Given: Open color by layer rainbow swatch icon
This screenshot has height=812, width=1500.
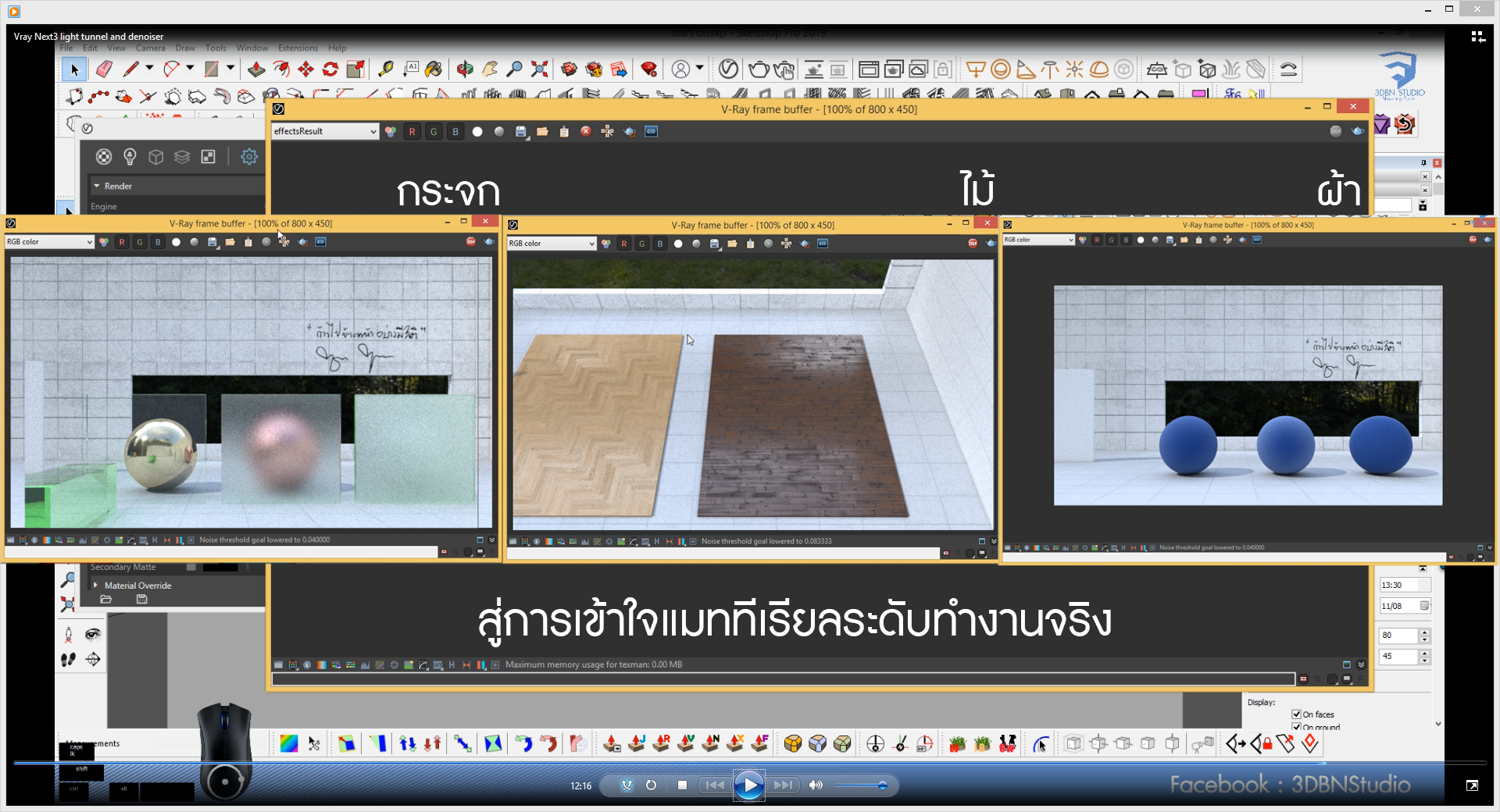Looking at the screenshot, I should point(289,744).
